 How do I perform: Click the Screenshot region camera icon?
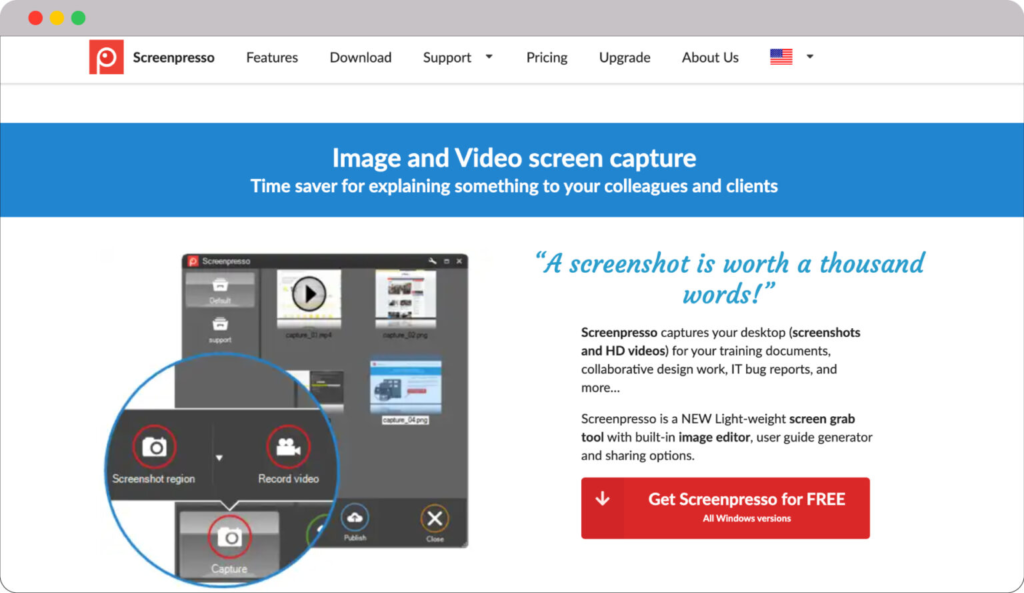coord(154,447)
